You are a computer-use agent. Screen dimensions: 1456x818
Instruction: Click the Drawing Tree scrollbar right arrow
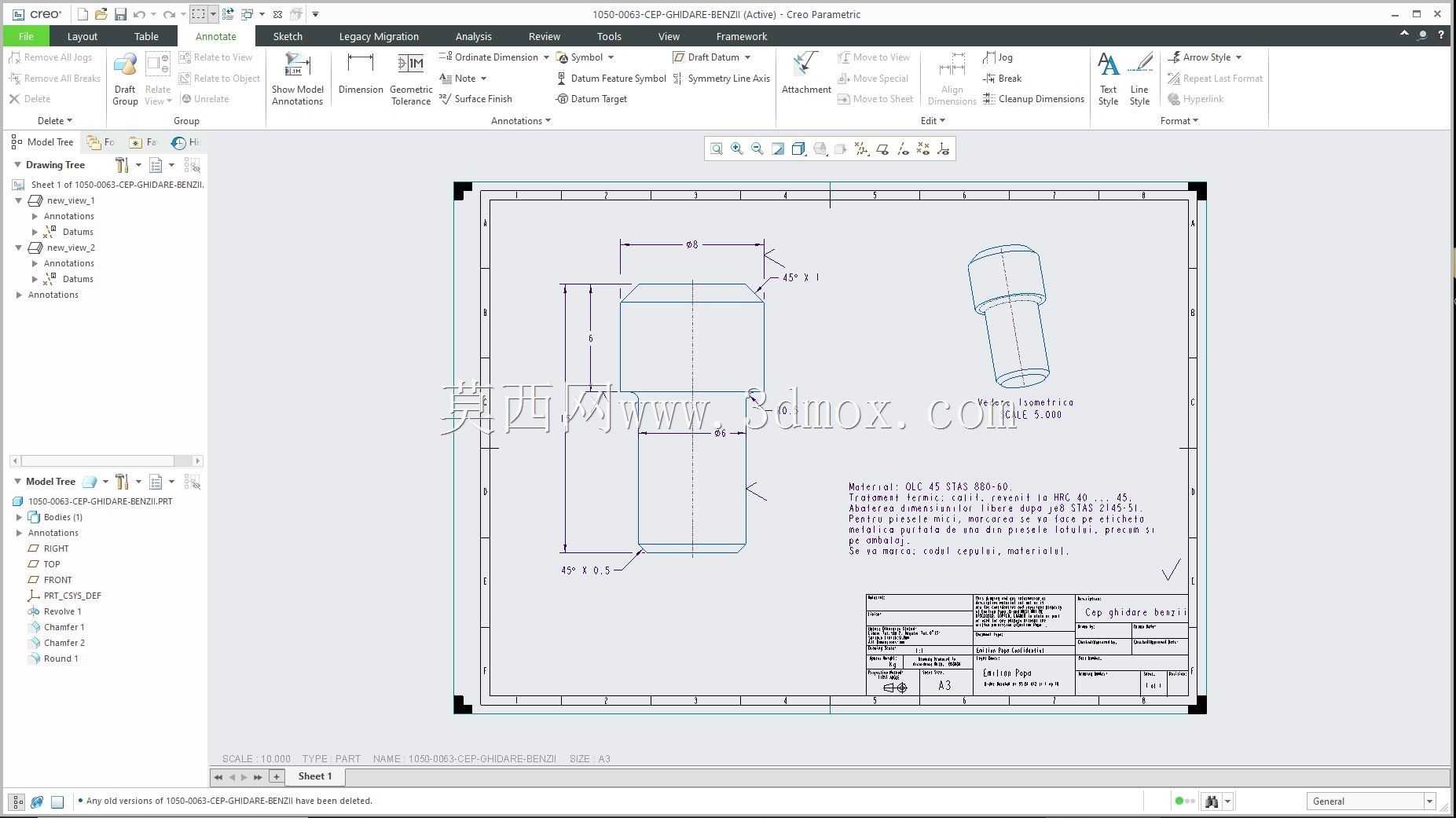tap(197, 461)
